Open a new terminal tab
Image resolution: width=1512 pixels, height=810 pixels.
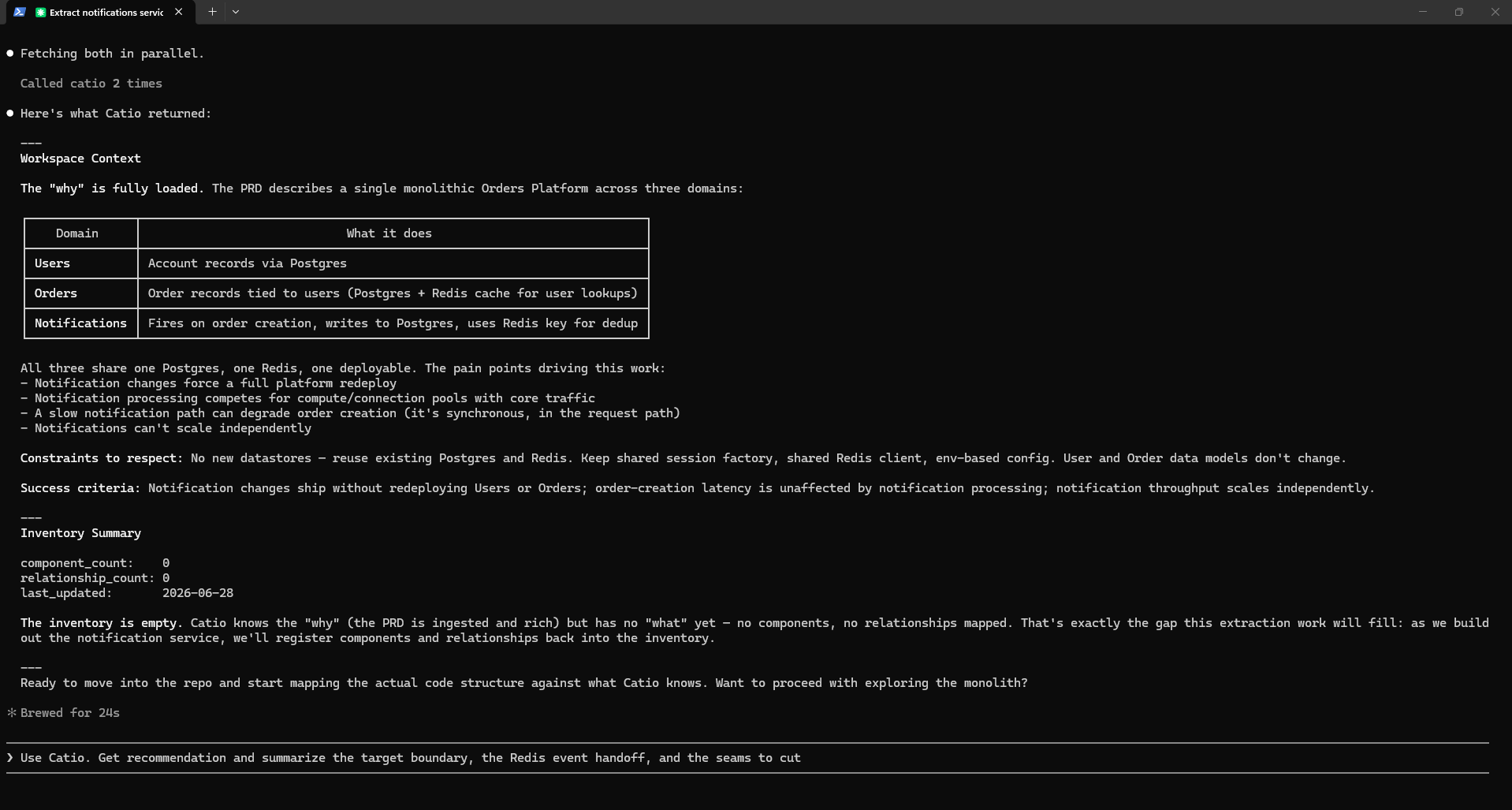click(x=212, y=12)
